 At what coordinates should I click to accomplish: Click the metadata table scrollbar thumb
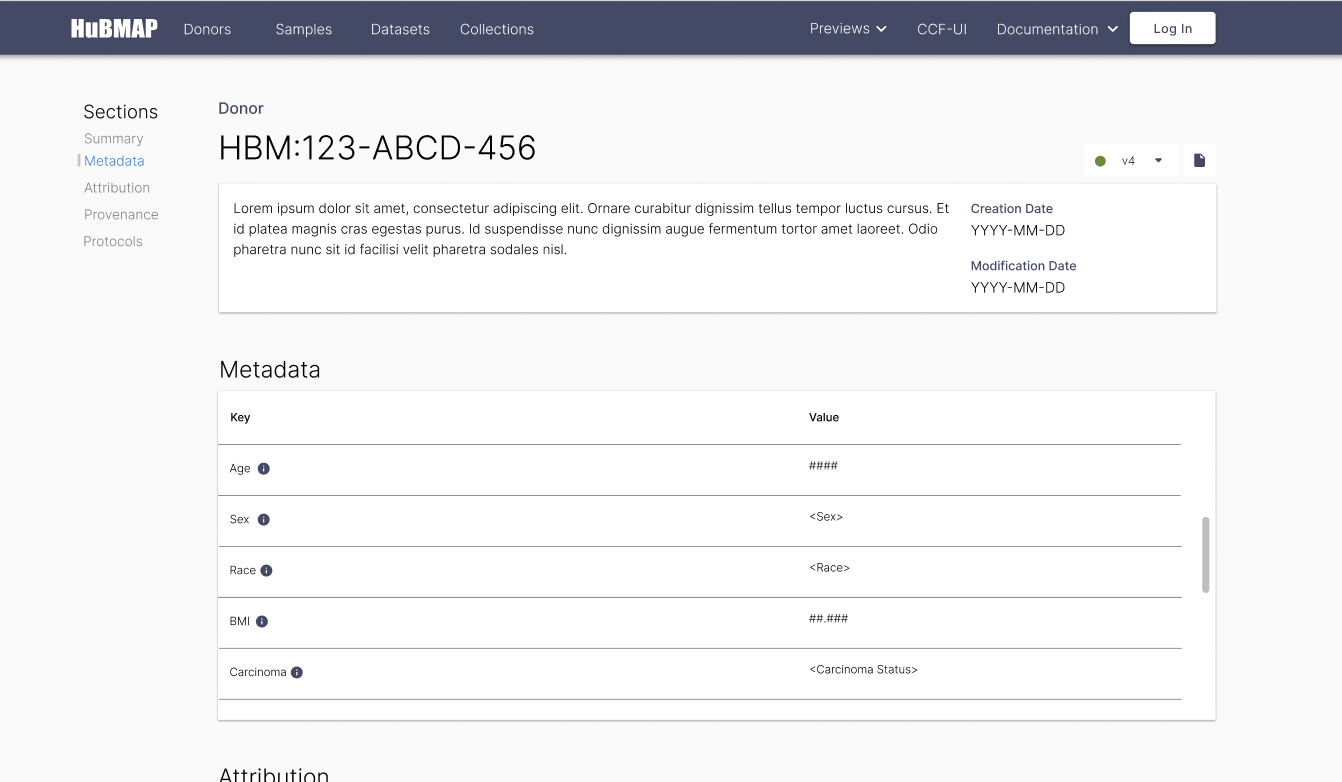pyautogui.click(x=1206, y=555)
